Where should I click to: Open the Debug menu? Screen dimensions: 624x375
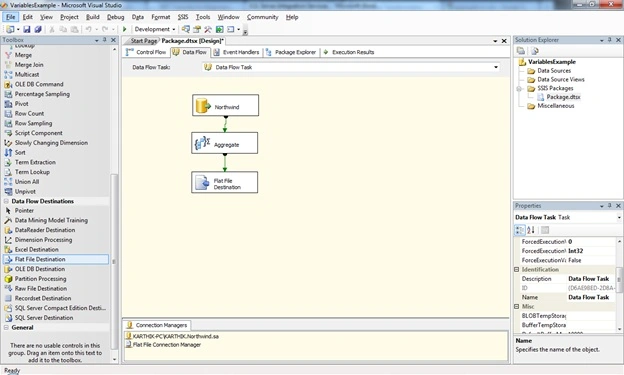[115, 17]
